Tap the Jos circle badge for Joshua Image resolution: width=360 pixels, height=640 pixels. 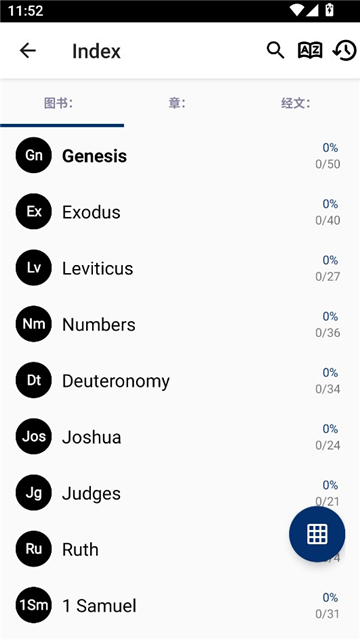(x=33, y=436)
